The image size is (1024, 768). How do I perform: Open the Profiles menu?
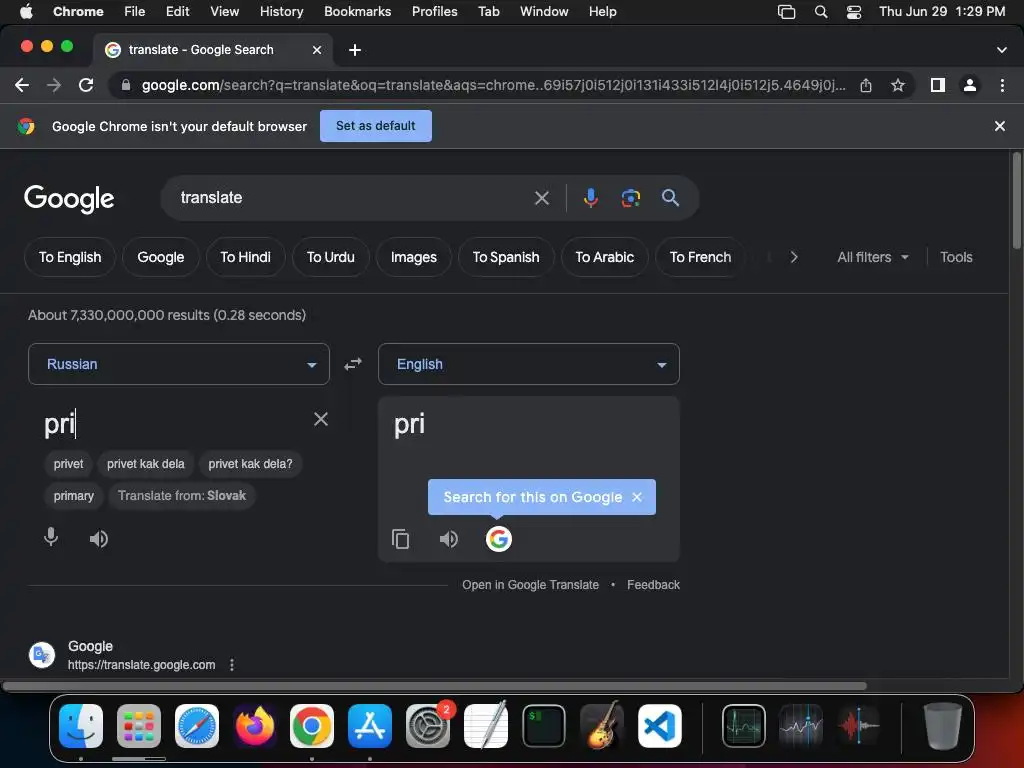tap(434, 11)
